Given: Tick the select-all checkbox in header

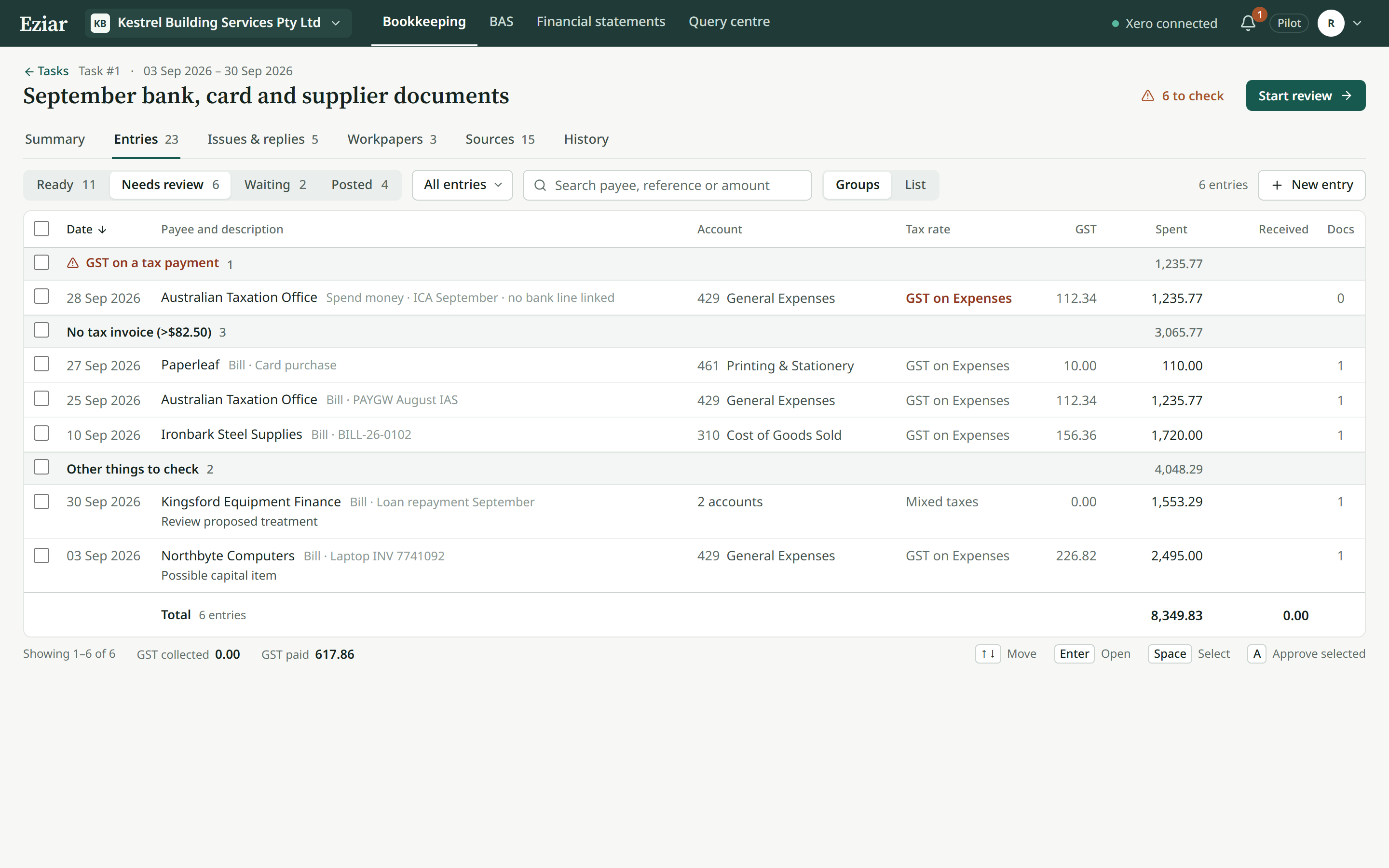Looking at the screenshot, I should click(x=41, y=229).
